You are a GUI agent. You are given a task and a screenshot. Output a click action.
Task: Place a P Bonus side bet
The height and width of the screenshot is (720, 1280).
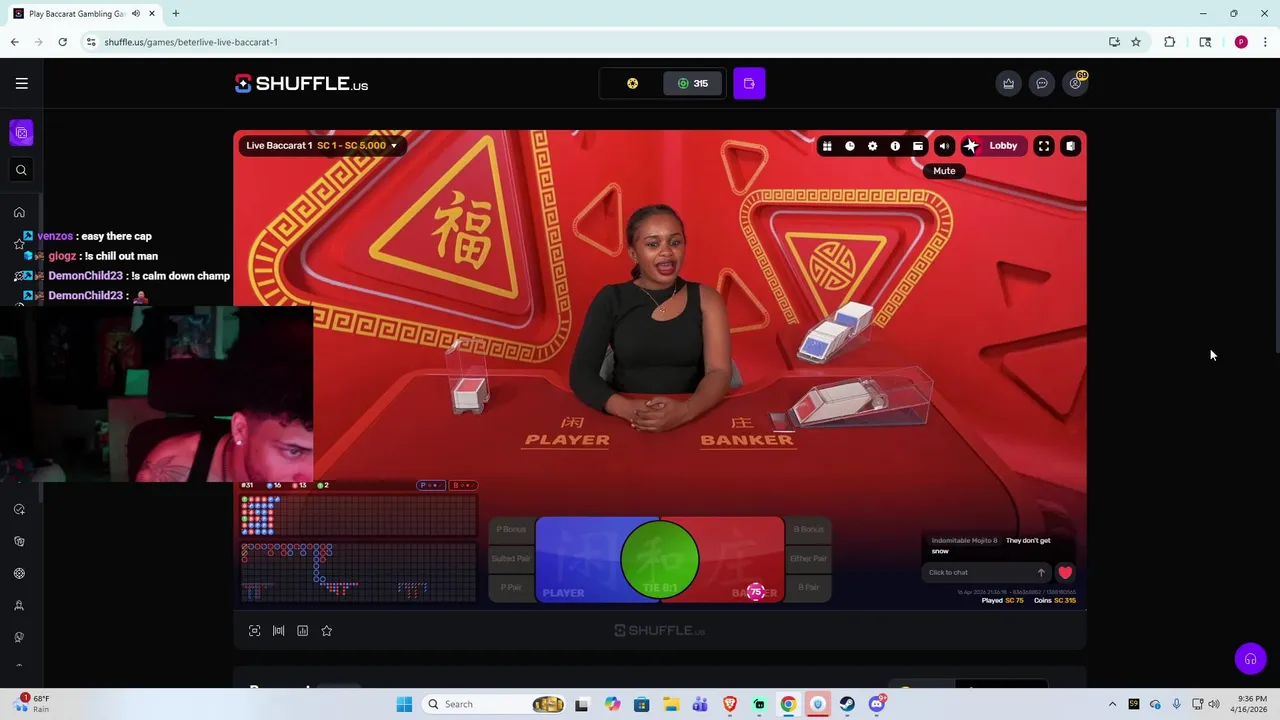coord(511,529)
